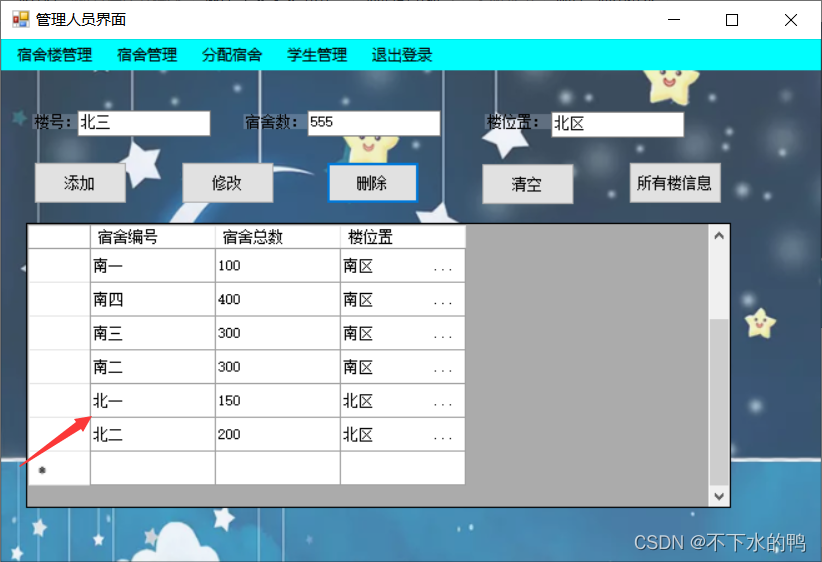Select the 南三 cell
822x562 pixels.
pos(153,333)
